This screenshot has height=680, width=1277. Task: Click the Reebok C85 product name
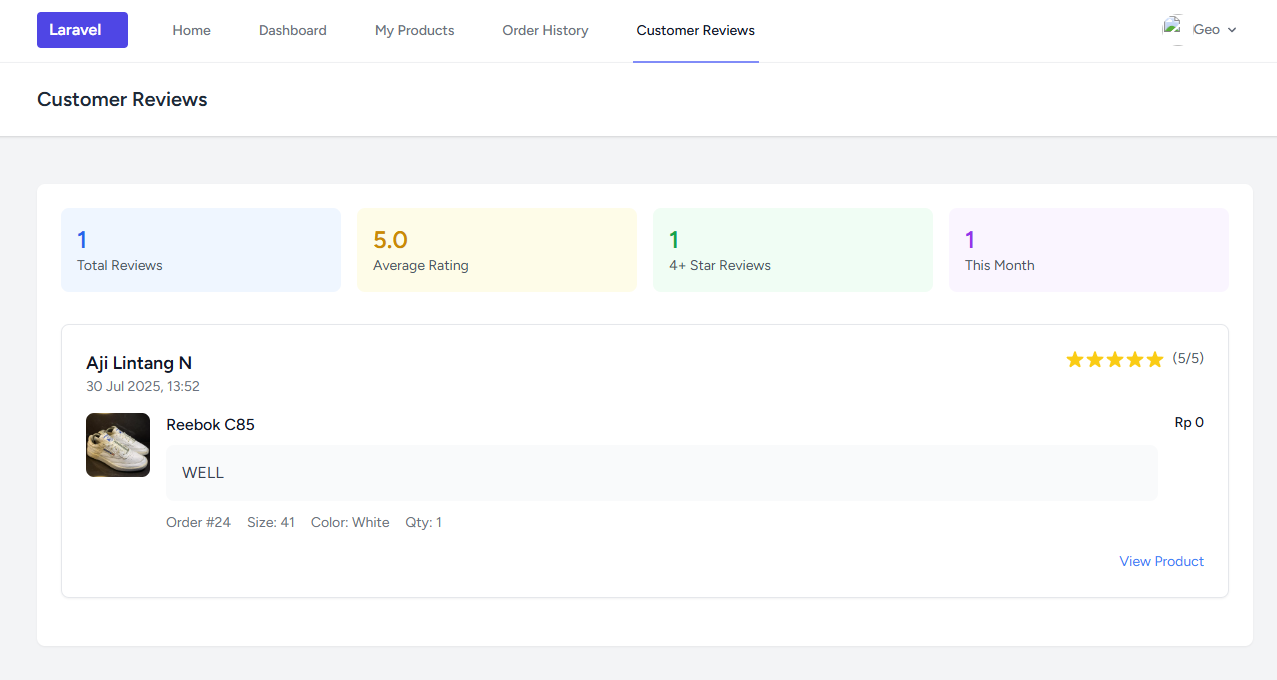click(x=210, y=425)
